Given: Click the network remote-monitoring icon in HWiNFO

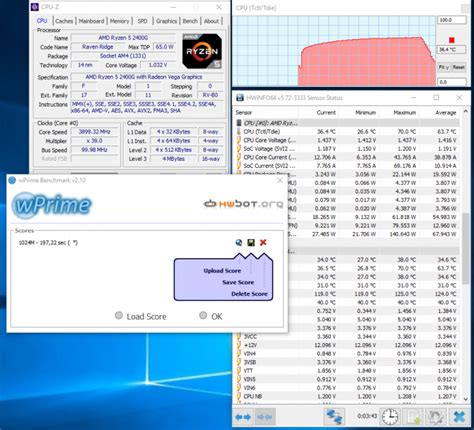Looking at the screenshot, I should click(x=334, y=416).
